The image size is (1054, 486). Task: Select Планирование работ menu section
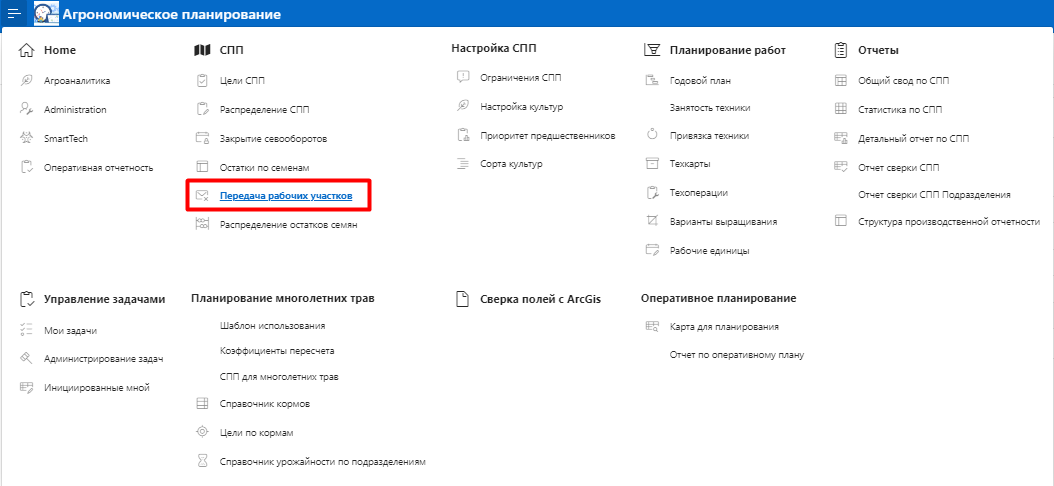pos(727,50)
